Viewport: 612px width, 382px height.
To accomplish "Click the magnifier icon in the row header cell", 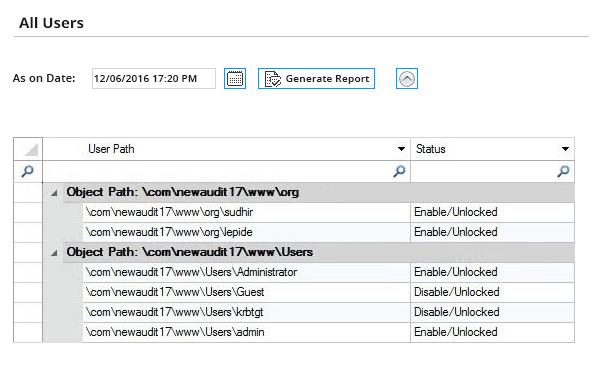I will pyautogui.click(x=28, y=171).
